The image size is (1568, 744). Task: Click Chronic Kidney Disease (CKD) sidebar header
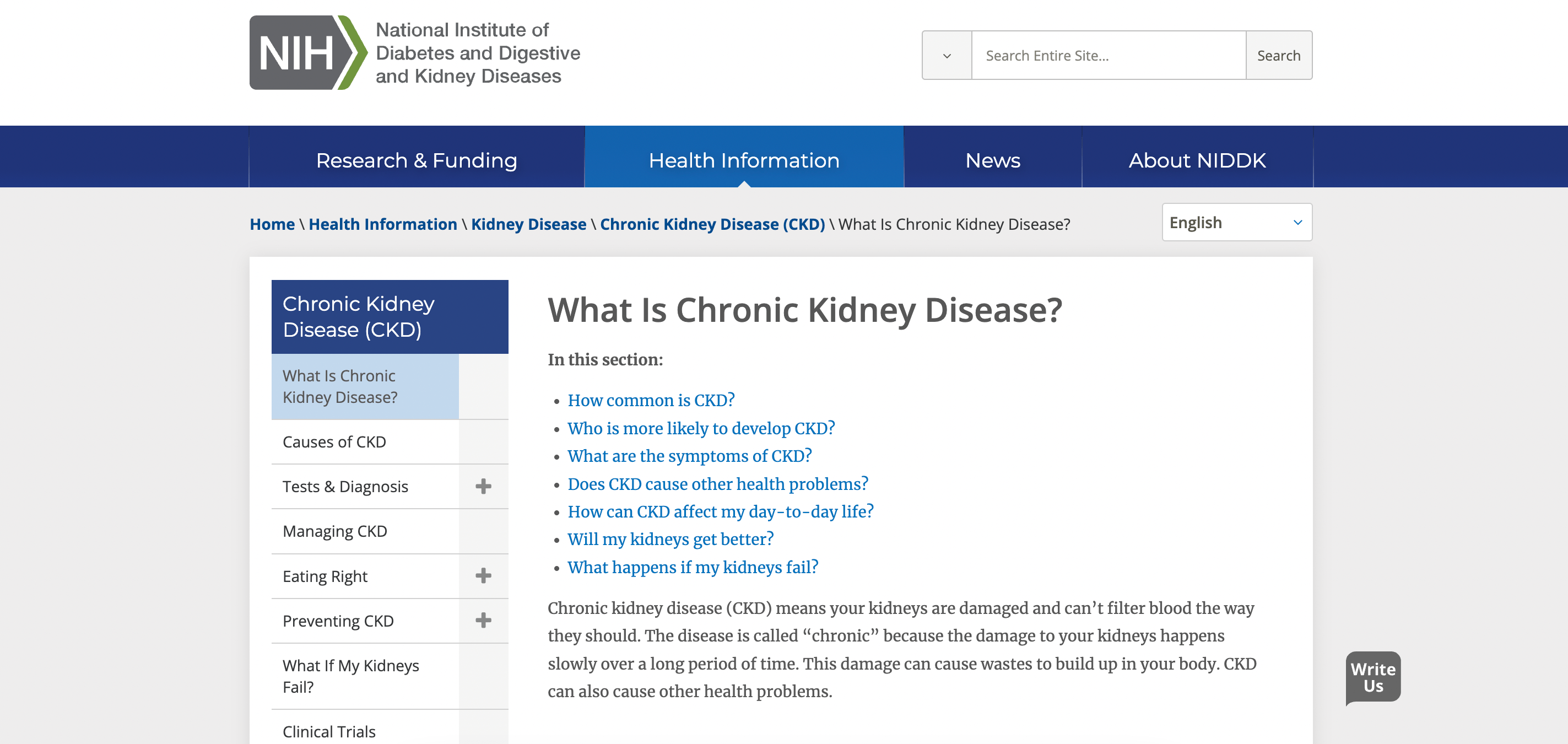click(390, 316)
